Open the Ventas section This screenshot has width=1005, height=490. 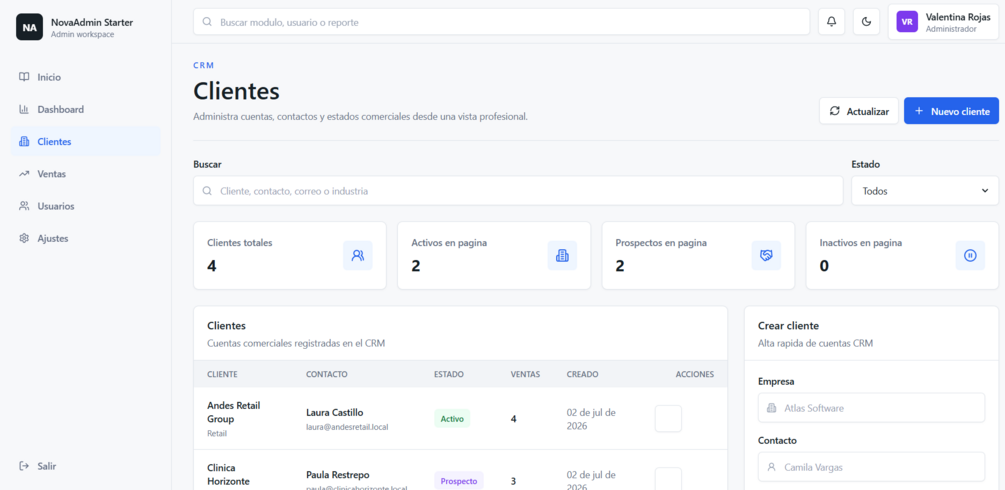86,174
